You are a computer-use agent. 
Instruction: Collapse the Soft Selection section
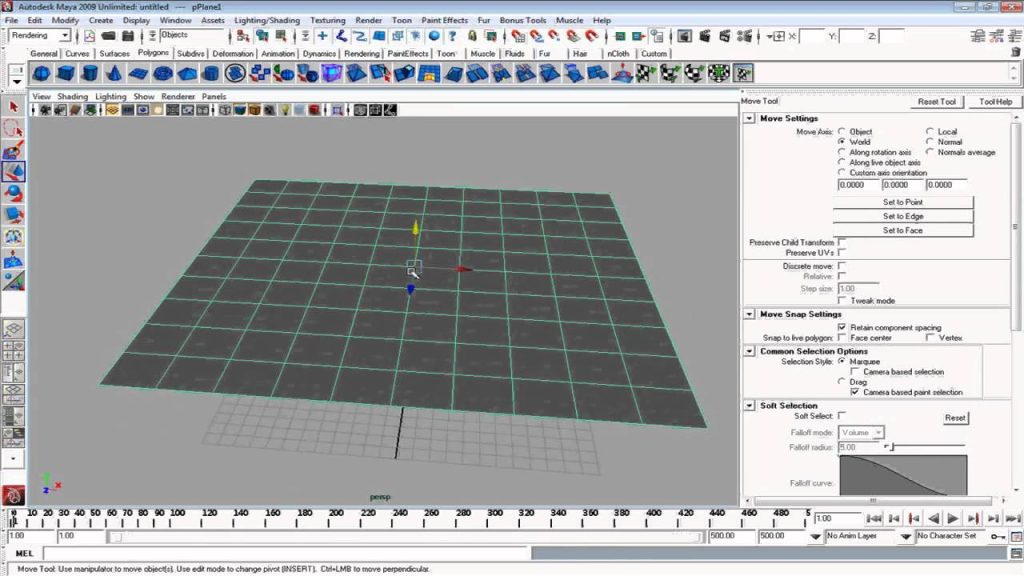[749, 406]
